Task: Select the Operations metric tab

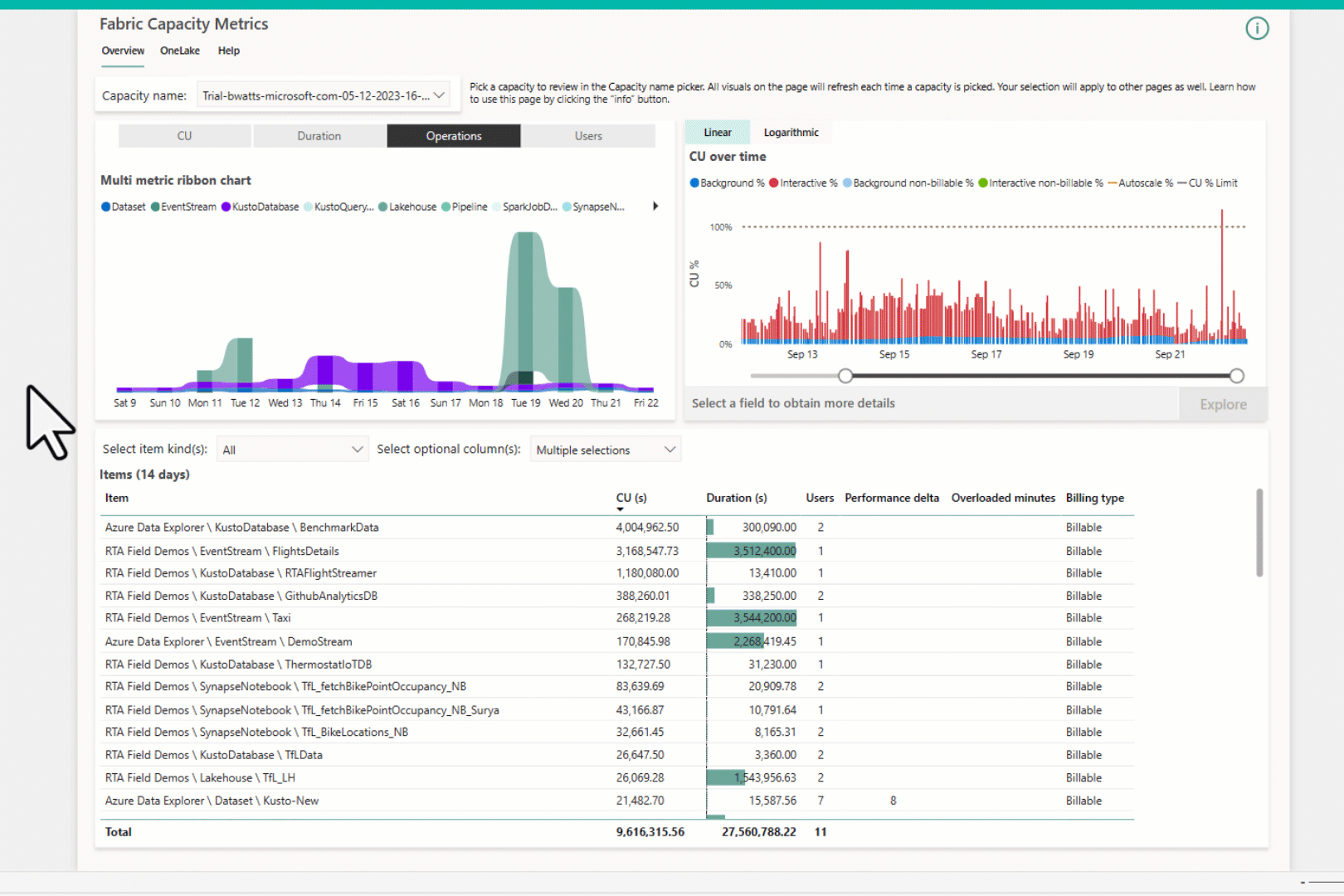Action: pyautogui.click(x=454, y=136)
